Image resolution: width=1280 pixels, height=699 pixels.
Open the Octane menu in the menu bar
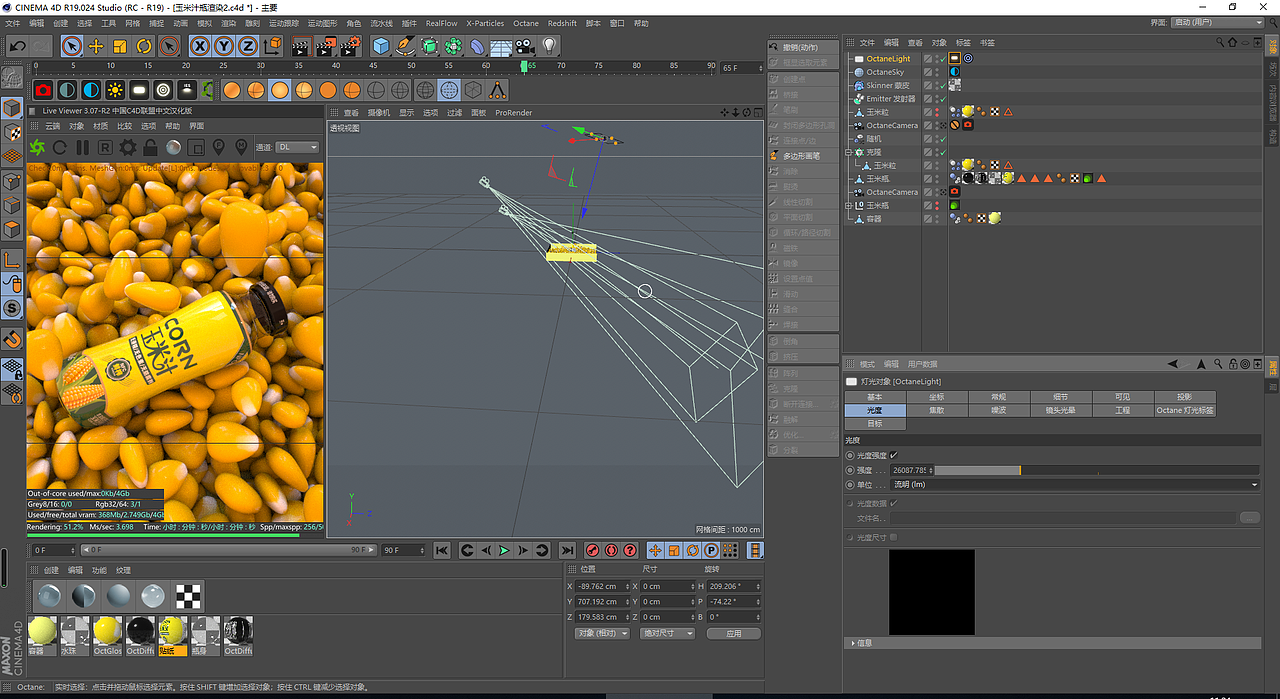pos(526,23)
